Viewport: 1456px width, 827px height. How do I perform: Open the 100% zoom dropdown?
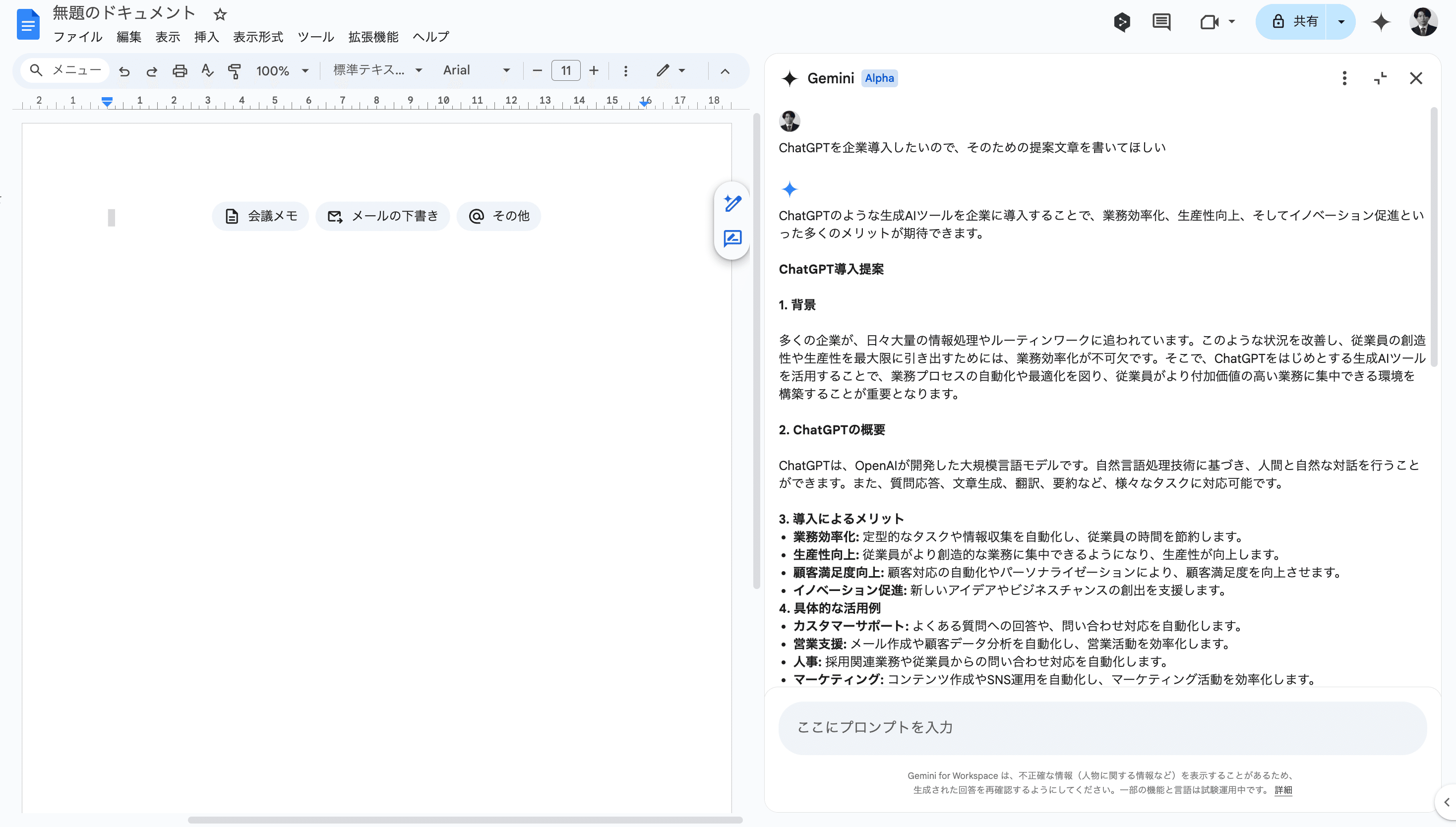pos(282,71)
